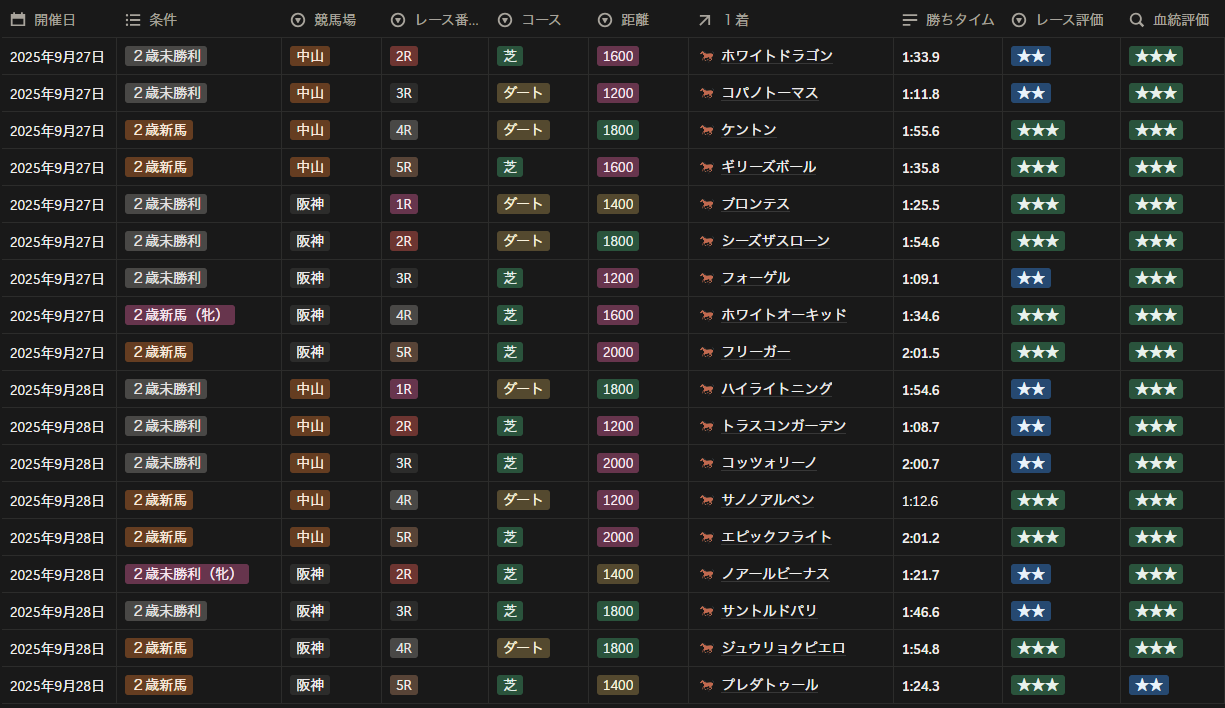Click horse icon next to ホワイトドラゴン
This screenshot has height=708, width=1225.
coord(707,57)
